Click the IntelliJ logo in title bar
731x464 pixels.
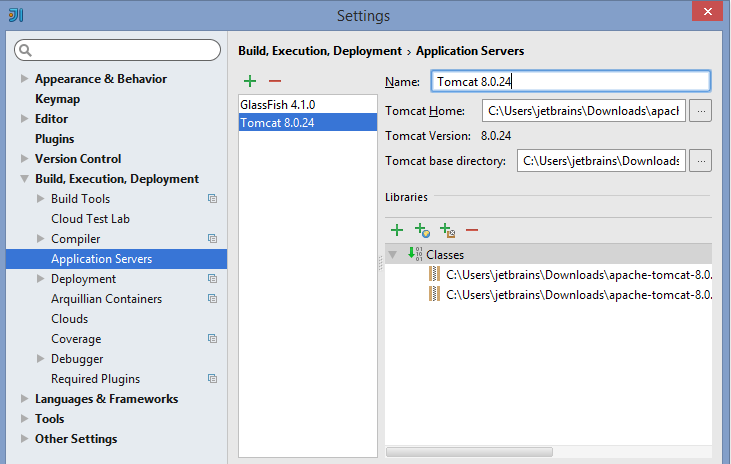click(16, 15)
